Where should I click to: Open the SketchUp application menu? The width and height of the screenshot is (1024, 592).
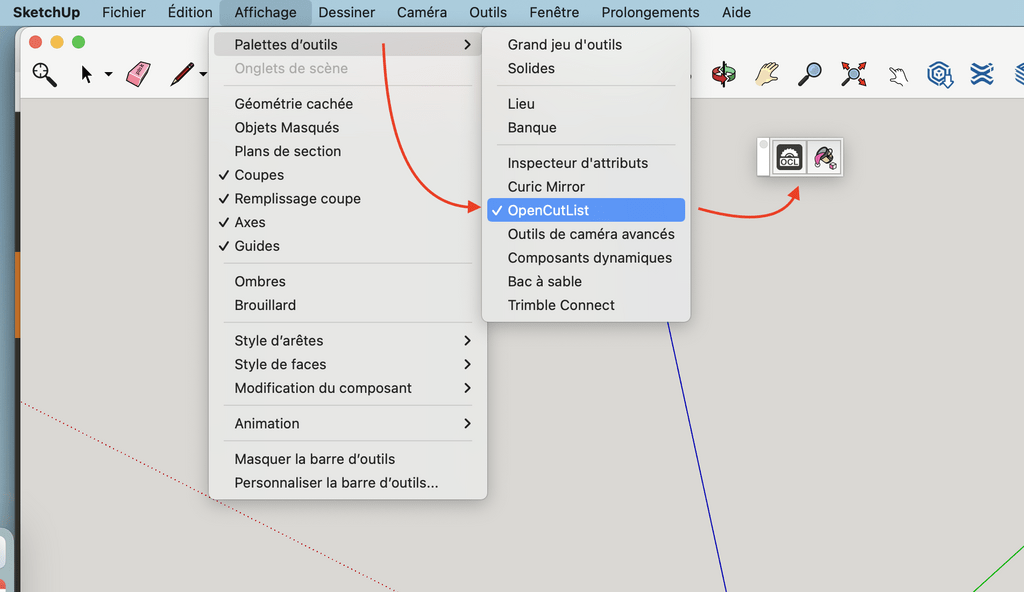46,12
